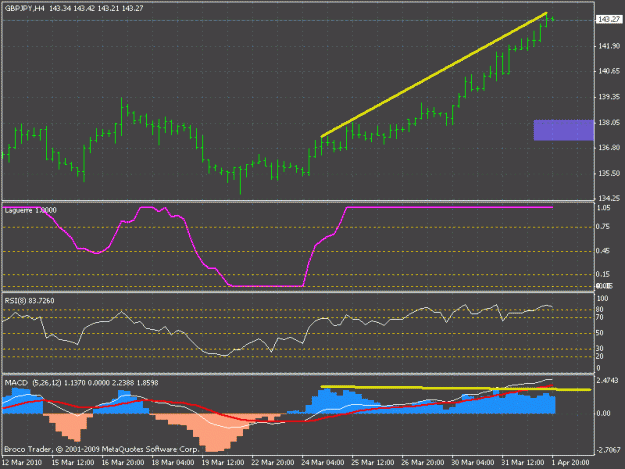This screenshot has height=469, width=625.
Task: Click the Broco Trader MetaQuotes copyright text
Action: pyautogui.click(x=102, y=449)
